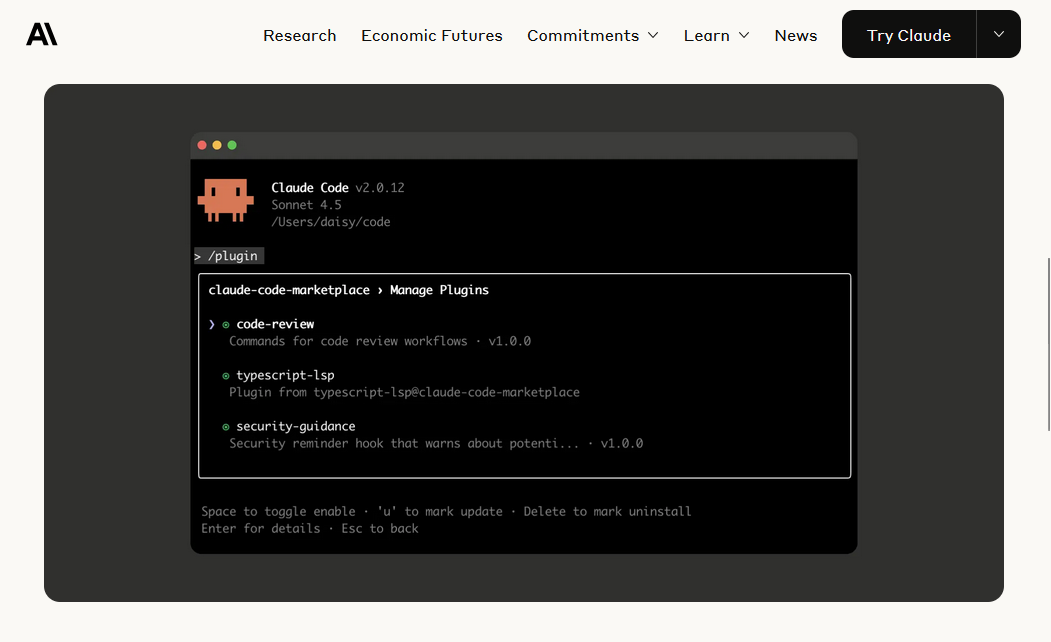1051x642 pixels.
Task: Open the arrow dropdown beside Try Claude
Action: point(999,34)
